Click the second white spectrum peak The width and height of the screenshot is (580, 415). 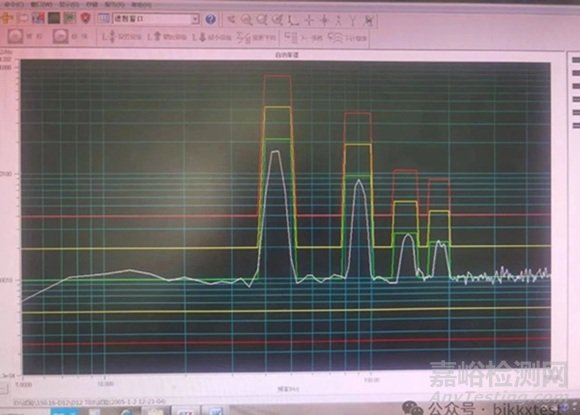coord(358,181)
